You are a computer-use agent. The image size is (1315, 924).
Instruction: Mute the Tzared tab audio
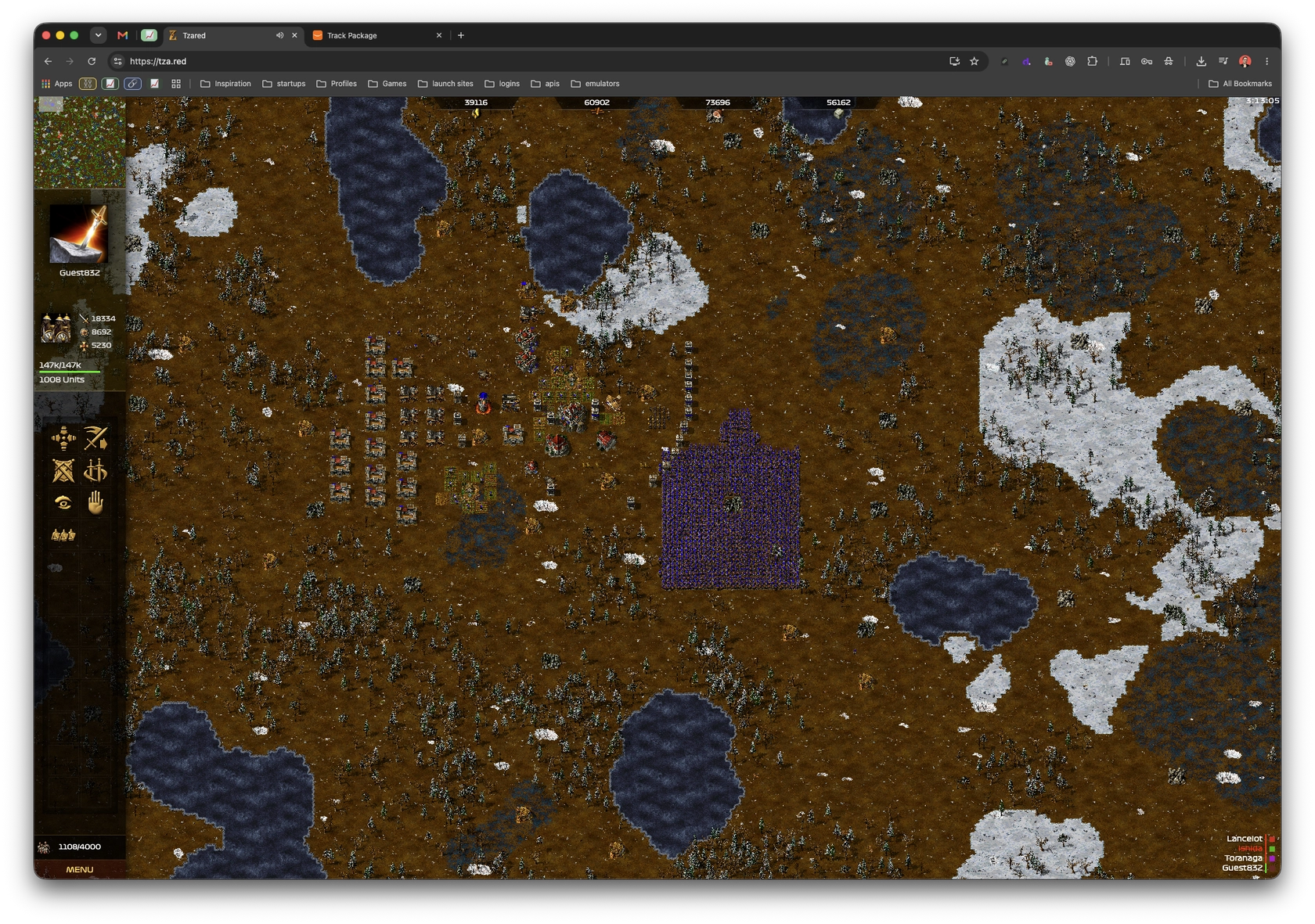pyautogui.click(x=279, y=35)
